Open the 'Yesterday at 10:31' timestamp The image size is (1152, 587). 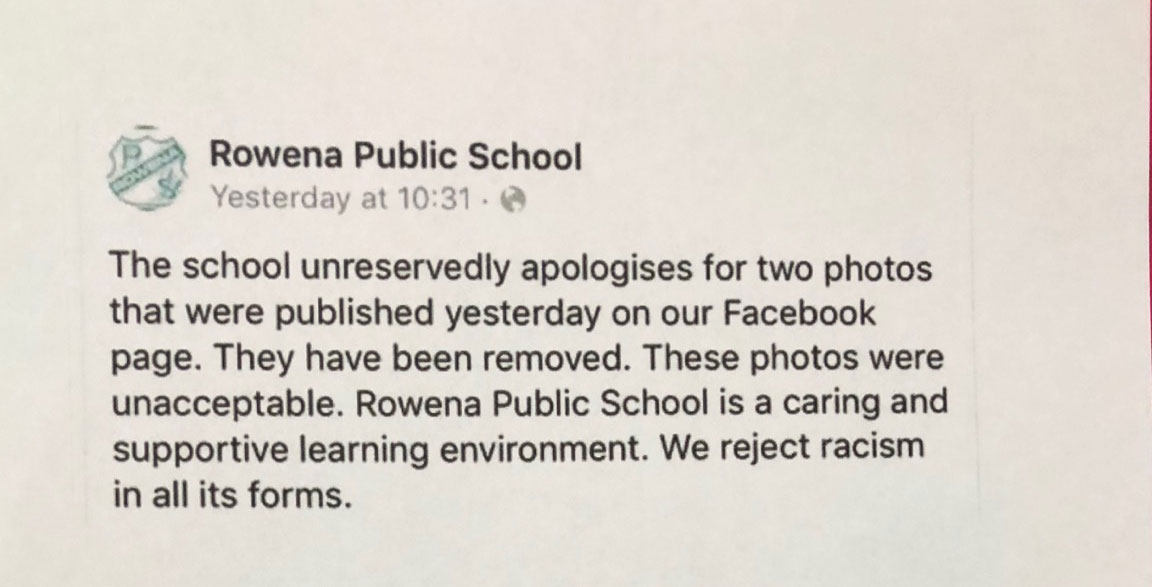click(x=340, y=198)
